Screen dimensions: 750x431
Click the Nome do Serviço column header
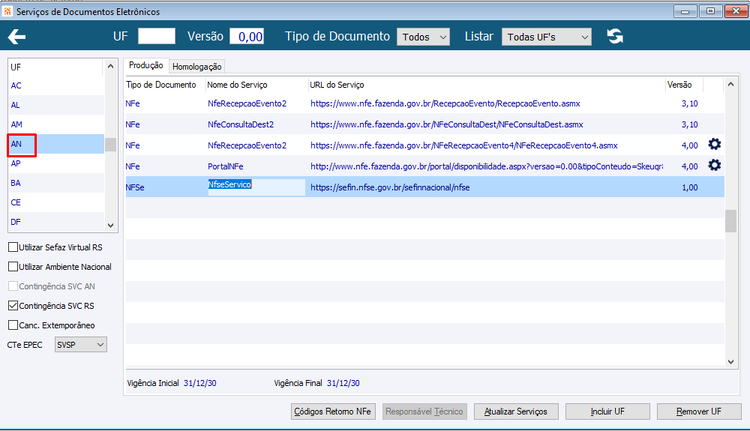tap(237, 85)
